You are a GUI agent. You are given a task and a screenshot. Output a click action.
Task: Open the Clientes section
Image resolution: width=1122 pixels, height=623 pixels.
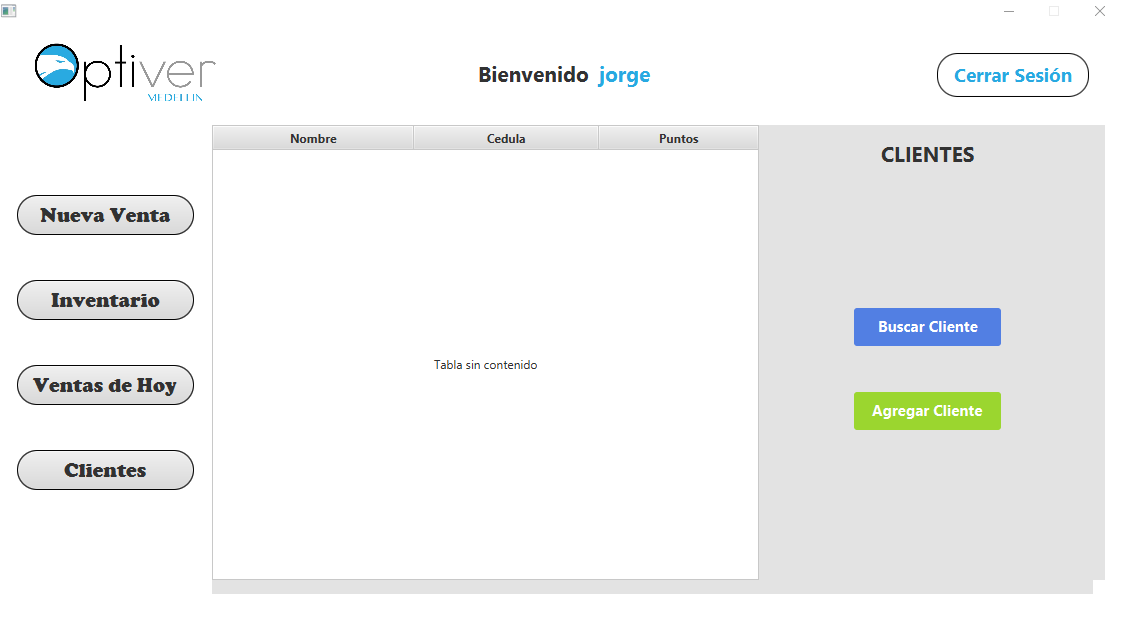pos(105,469)
